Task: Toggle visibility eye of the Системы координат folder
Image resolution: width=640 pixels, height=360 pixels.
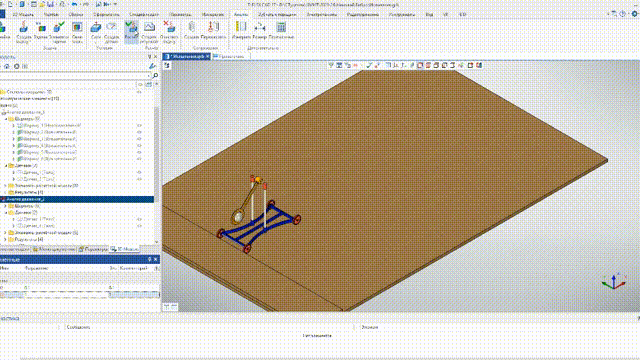Action: [x=139, y=92]
